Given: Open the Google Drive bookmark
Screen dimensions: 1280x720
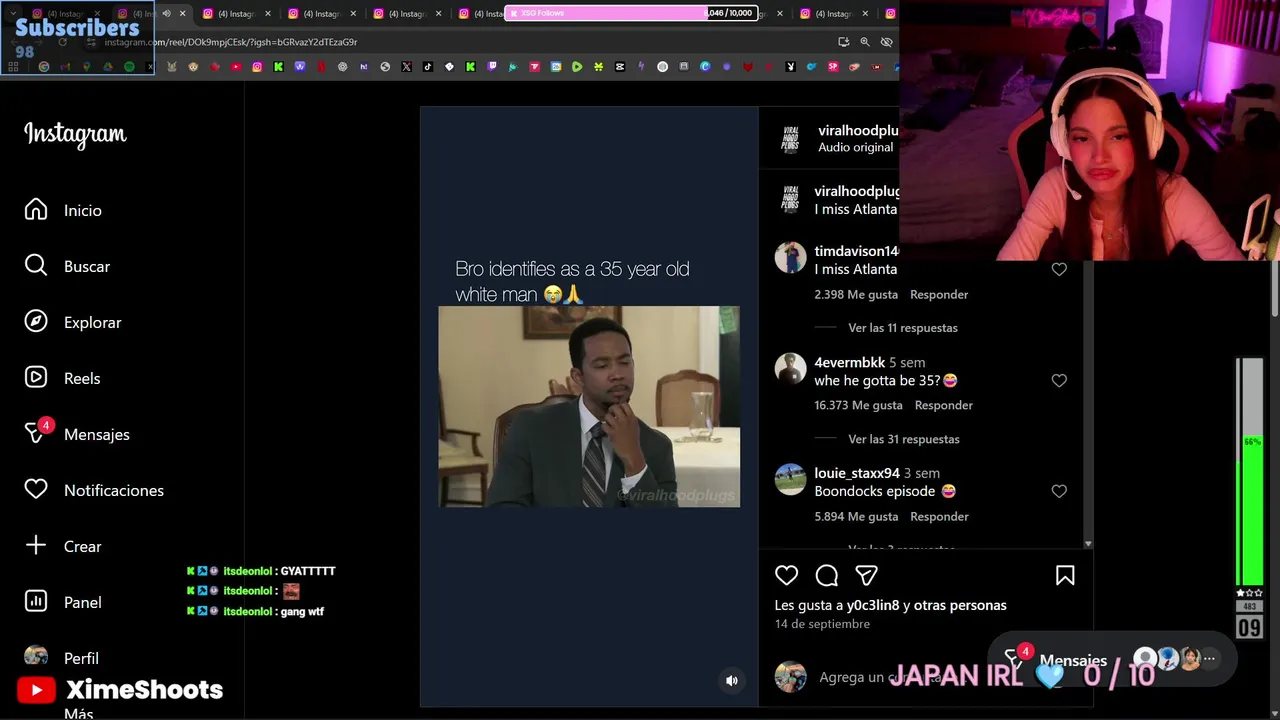Looking at the screenshot, I should click(x=108, y=67).
